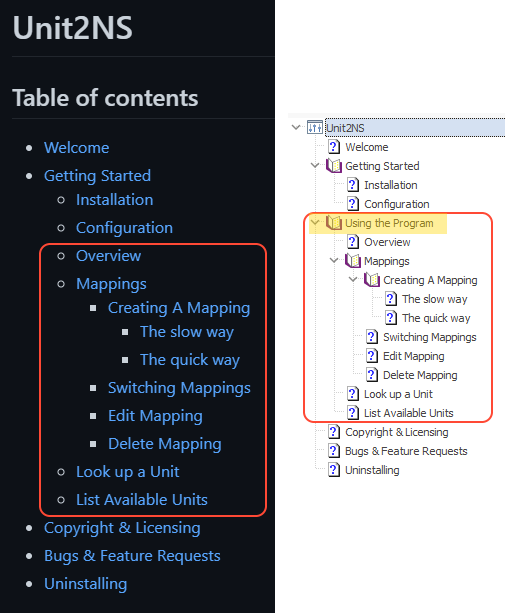Click the Overview topic page icon
This screenshot has width=505, height=613.
[353, 242]
